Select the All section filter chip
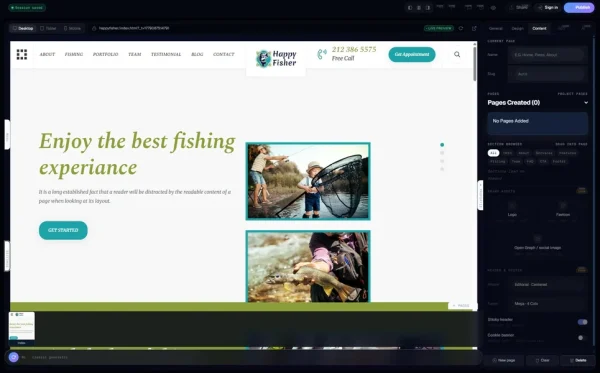The image size is (600, 373). coord(493,153)
